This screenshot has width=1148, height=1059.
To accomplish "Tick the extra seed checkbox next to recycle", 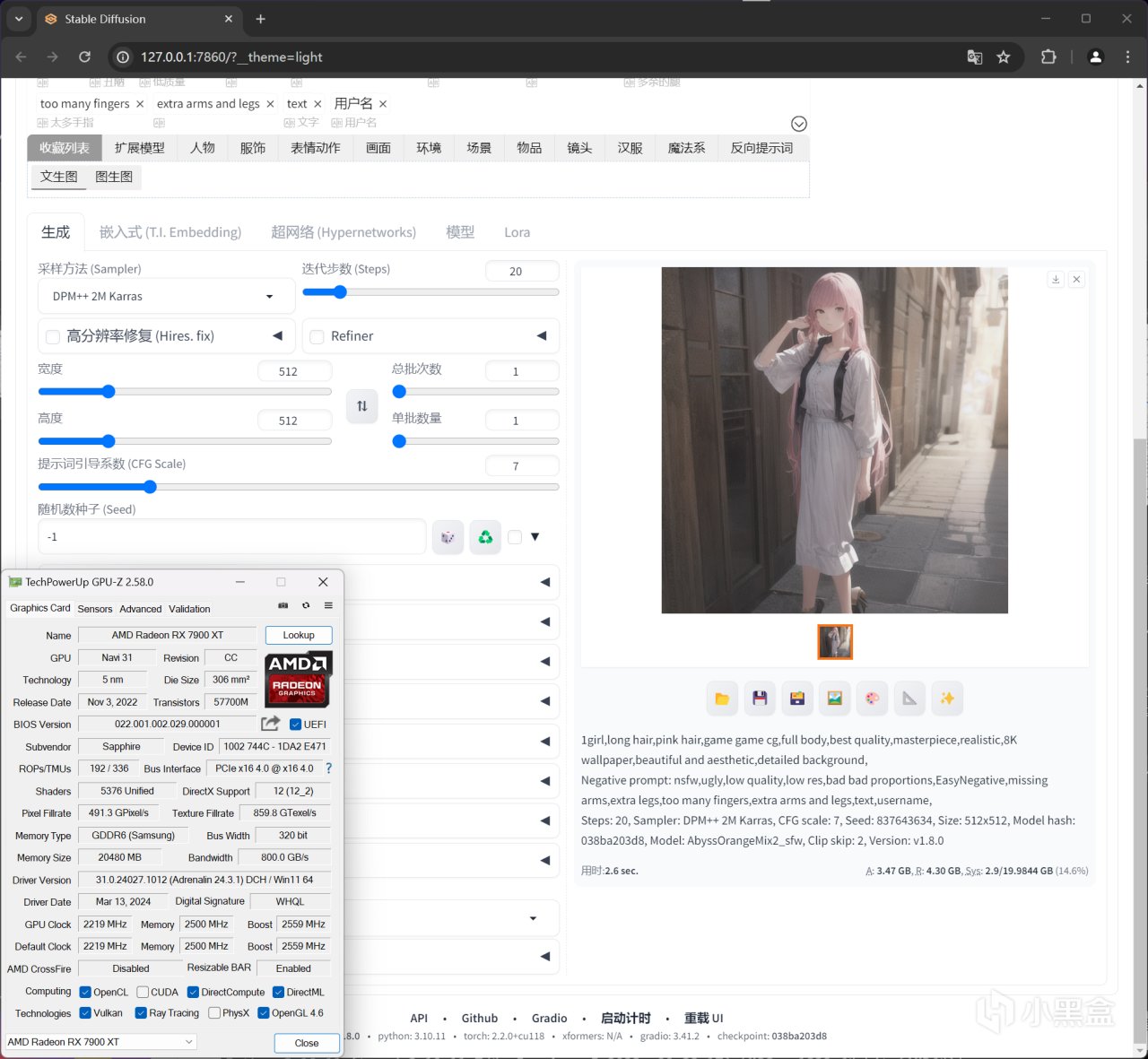I will pos(515,537).
